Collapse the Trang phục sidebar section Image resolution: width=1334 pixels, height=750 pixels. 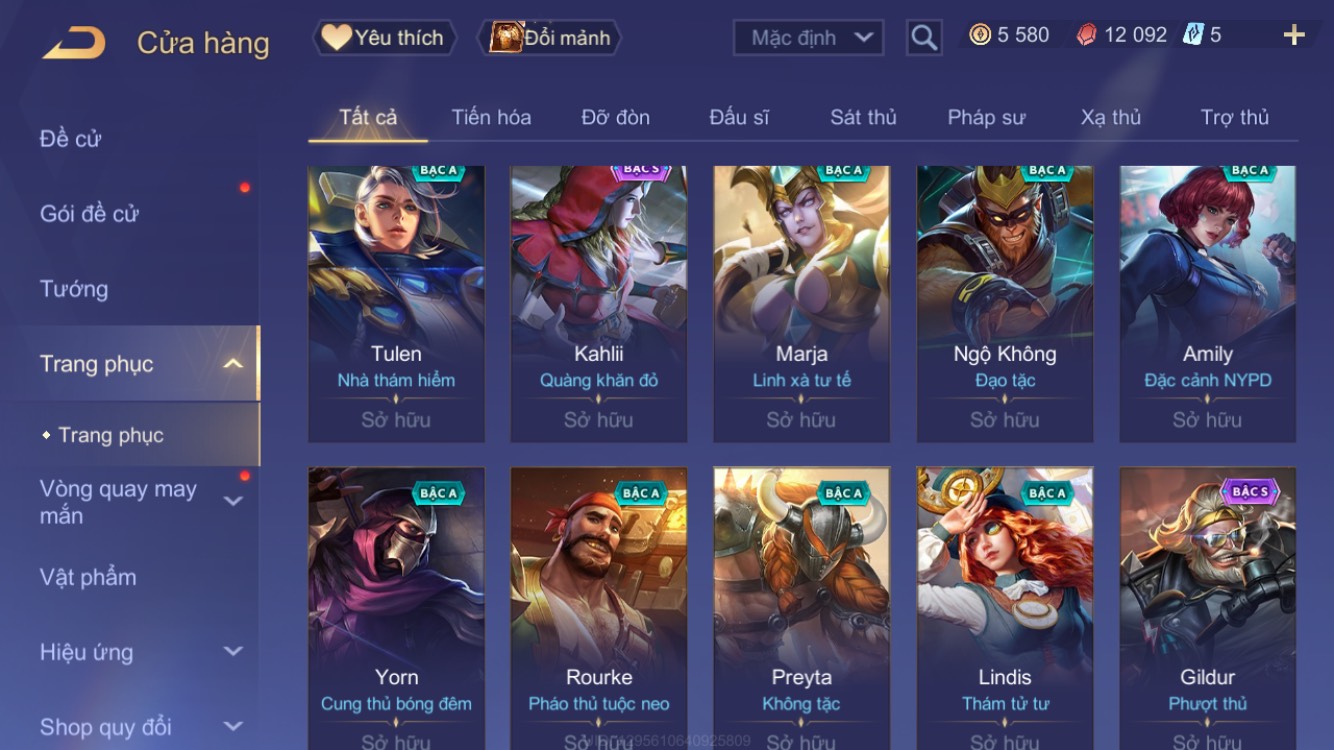click(x=232, y=364)
